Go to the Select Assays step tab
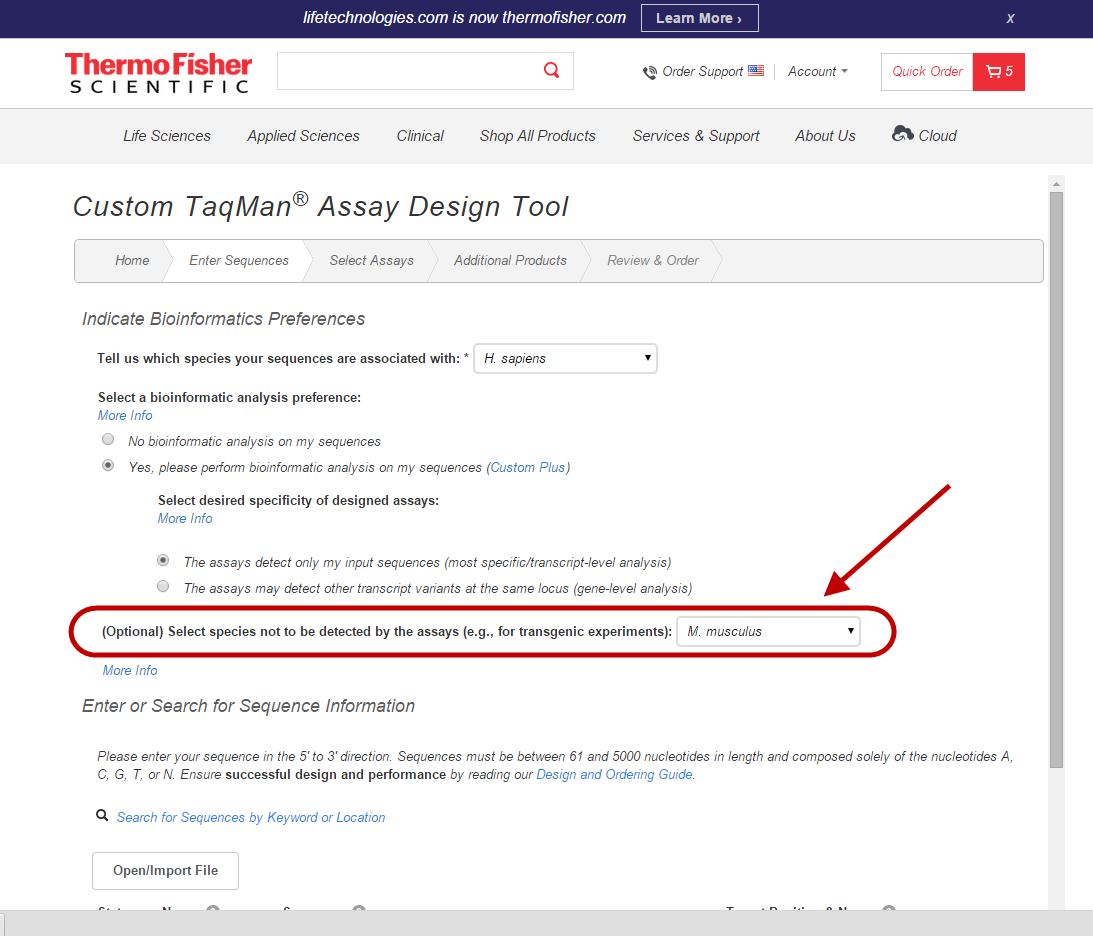Screen dimensions: 1093x936 371,261
